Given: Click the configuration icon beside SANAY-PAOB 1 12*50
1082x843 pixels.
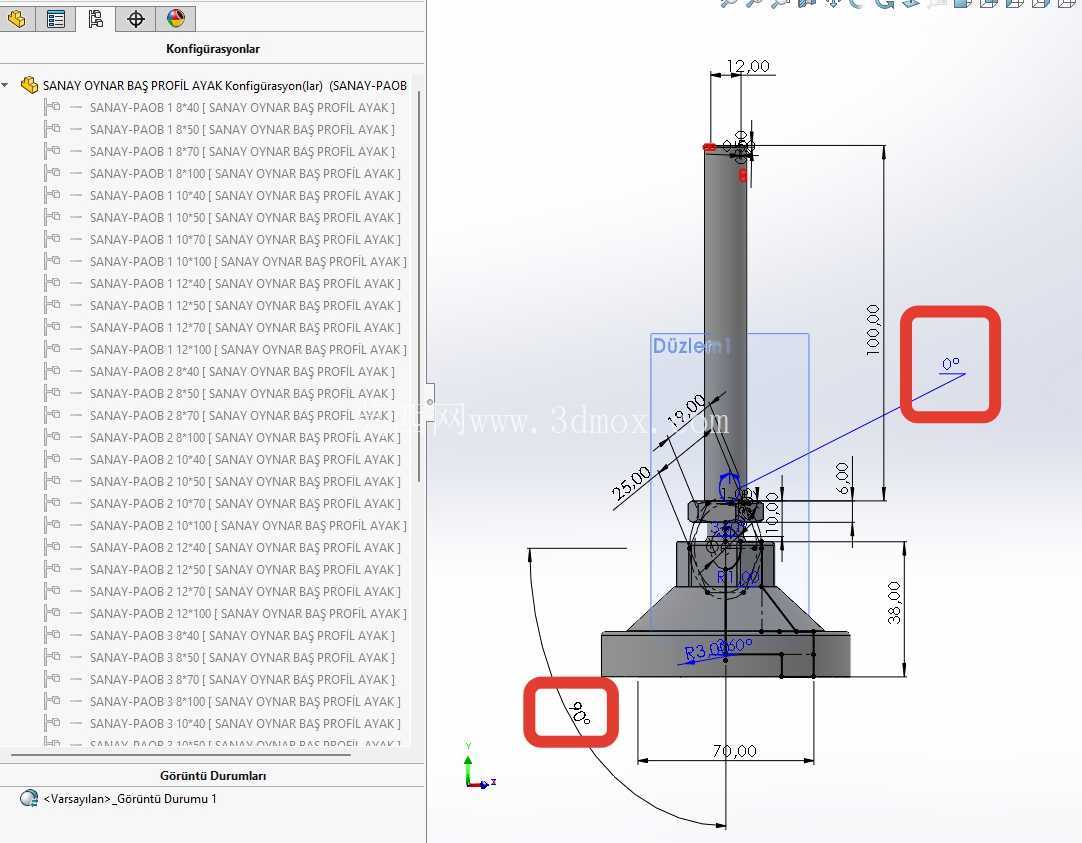Looking at the screenshot, I should point(52,306).
